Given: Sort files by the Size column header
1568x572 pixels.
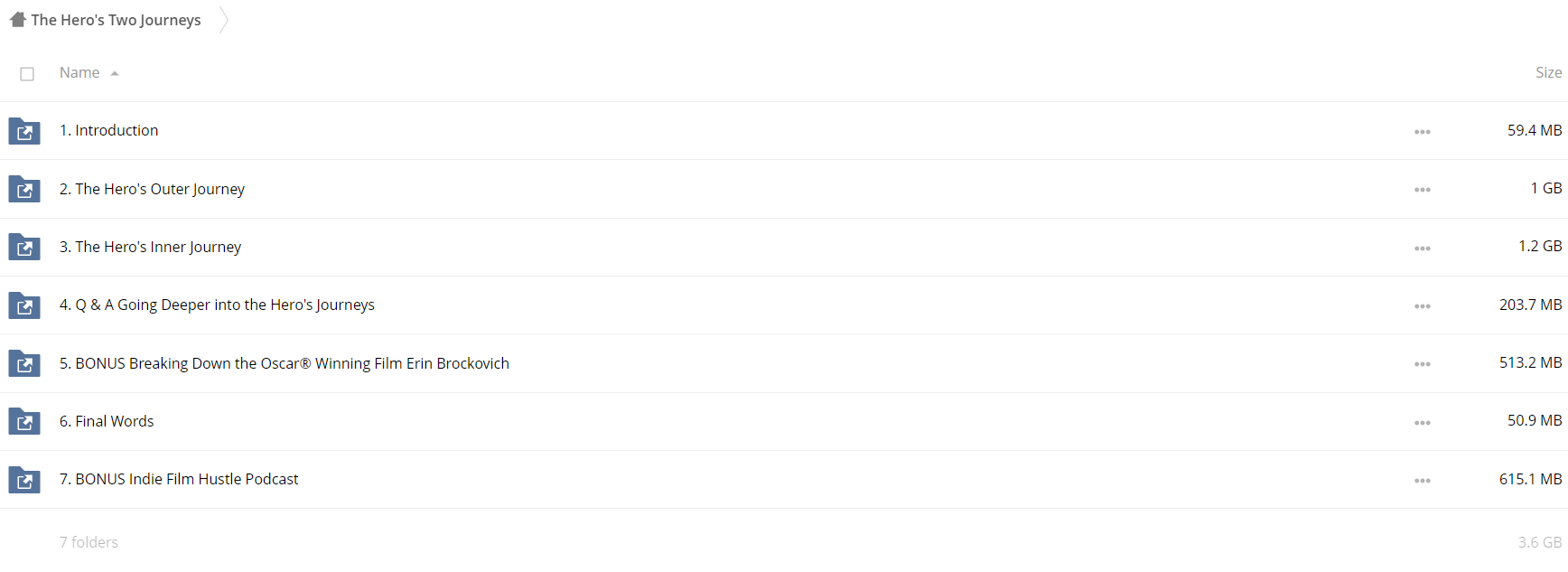Looking at the screenshot, I should tap(1548, 72).
